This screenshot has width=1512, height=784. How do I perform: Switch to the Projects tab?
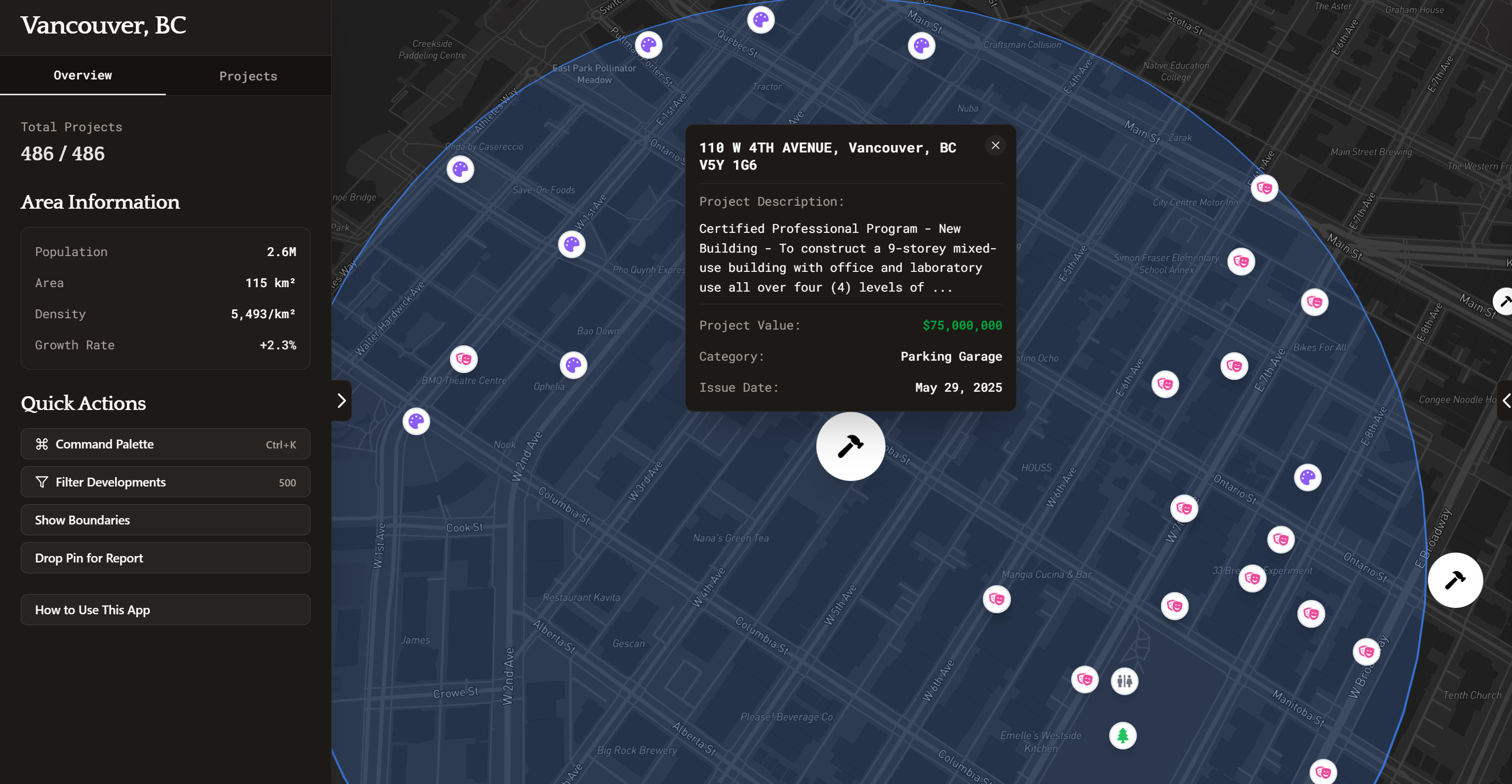click(248, 76)
